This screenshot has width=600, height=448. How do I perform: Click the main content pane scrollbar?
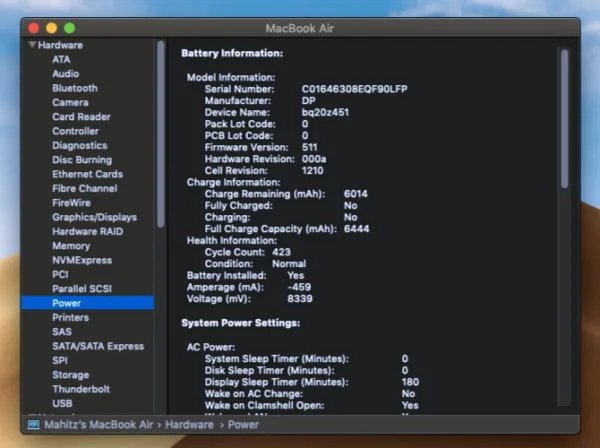(564, 119)
